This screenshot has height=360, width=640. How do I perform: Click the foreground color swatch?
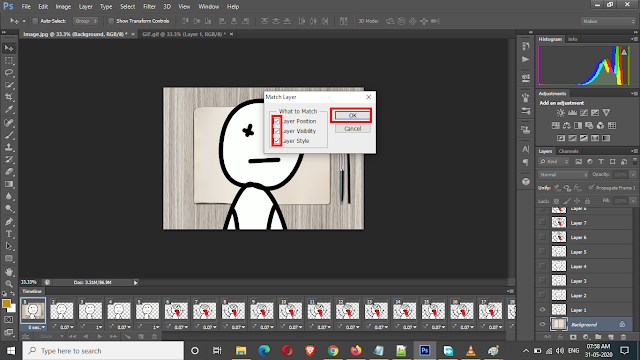click(6, 303)
